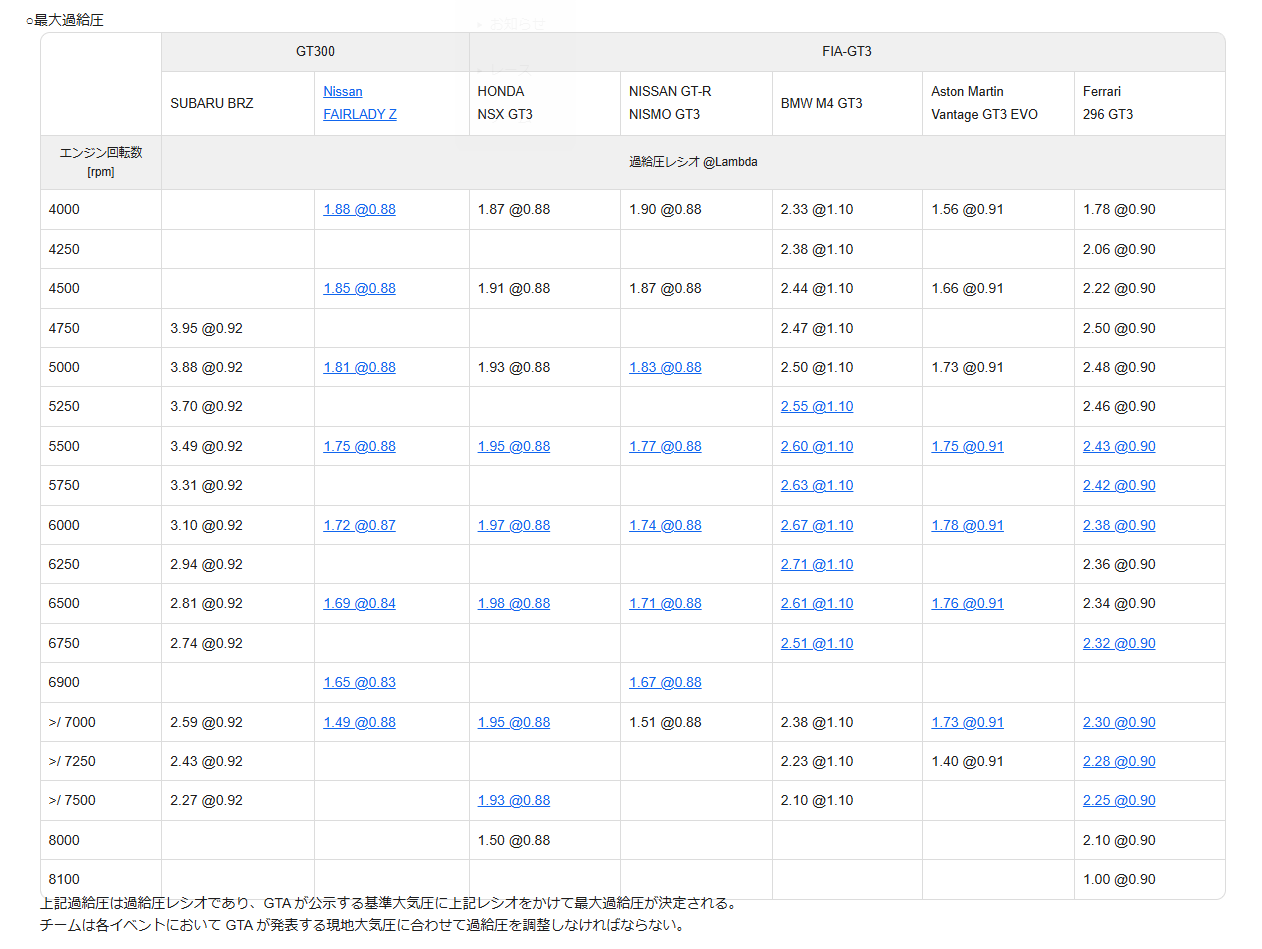Select the 1.49 @0.88 Fairlady Z link
The image size is (1262, 949).
pos(359,722)
